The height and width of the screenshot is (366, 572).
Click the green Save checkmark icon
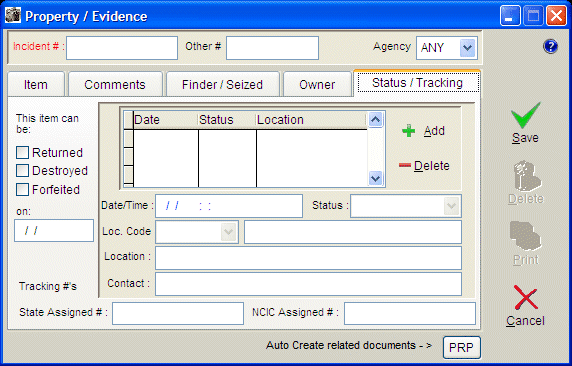pyautogui.click(x=526, y=115)
